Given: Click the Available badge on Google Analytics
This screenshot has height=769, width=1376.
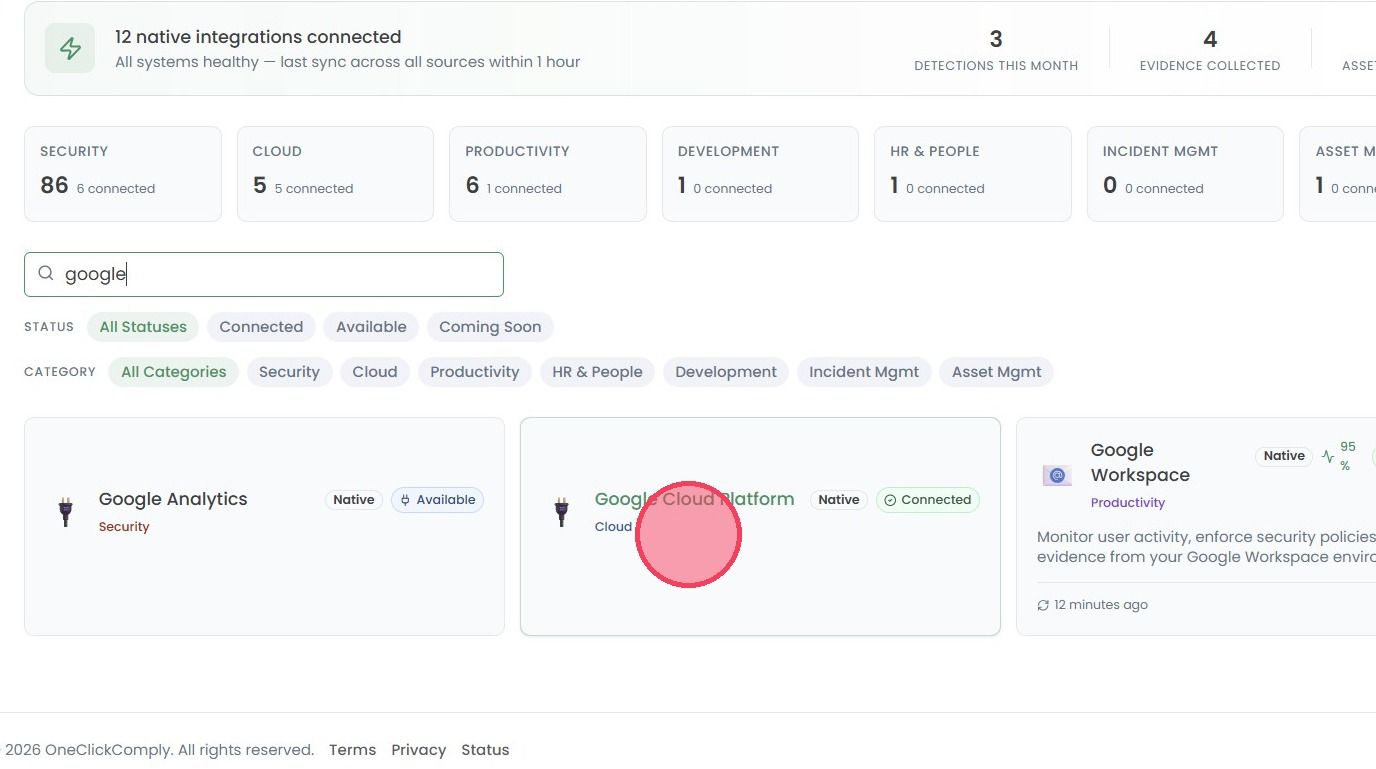Looking at the screenshot, I should click(x=437, y=500).
